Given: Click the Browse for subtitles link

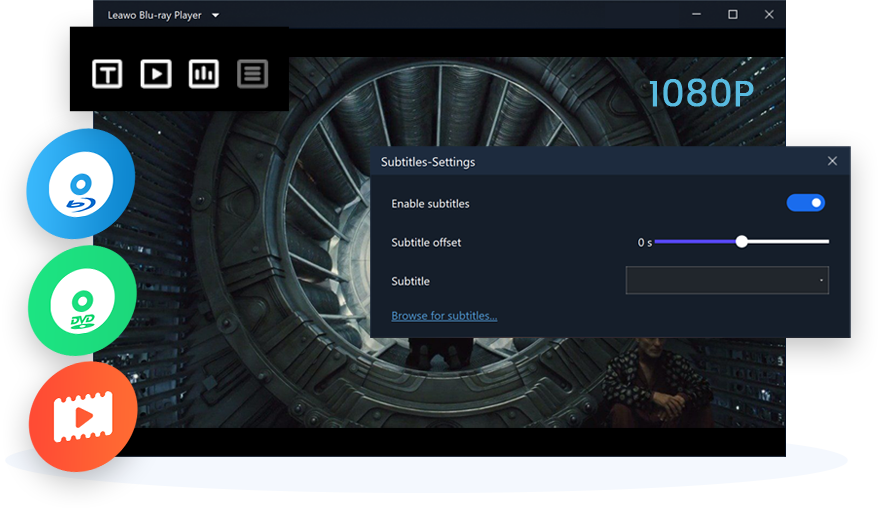Looking at the screenshot, I should tap(444, 316).
